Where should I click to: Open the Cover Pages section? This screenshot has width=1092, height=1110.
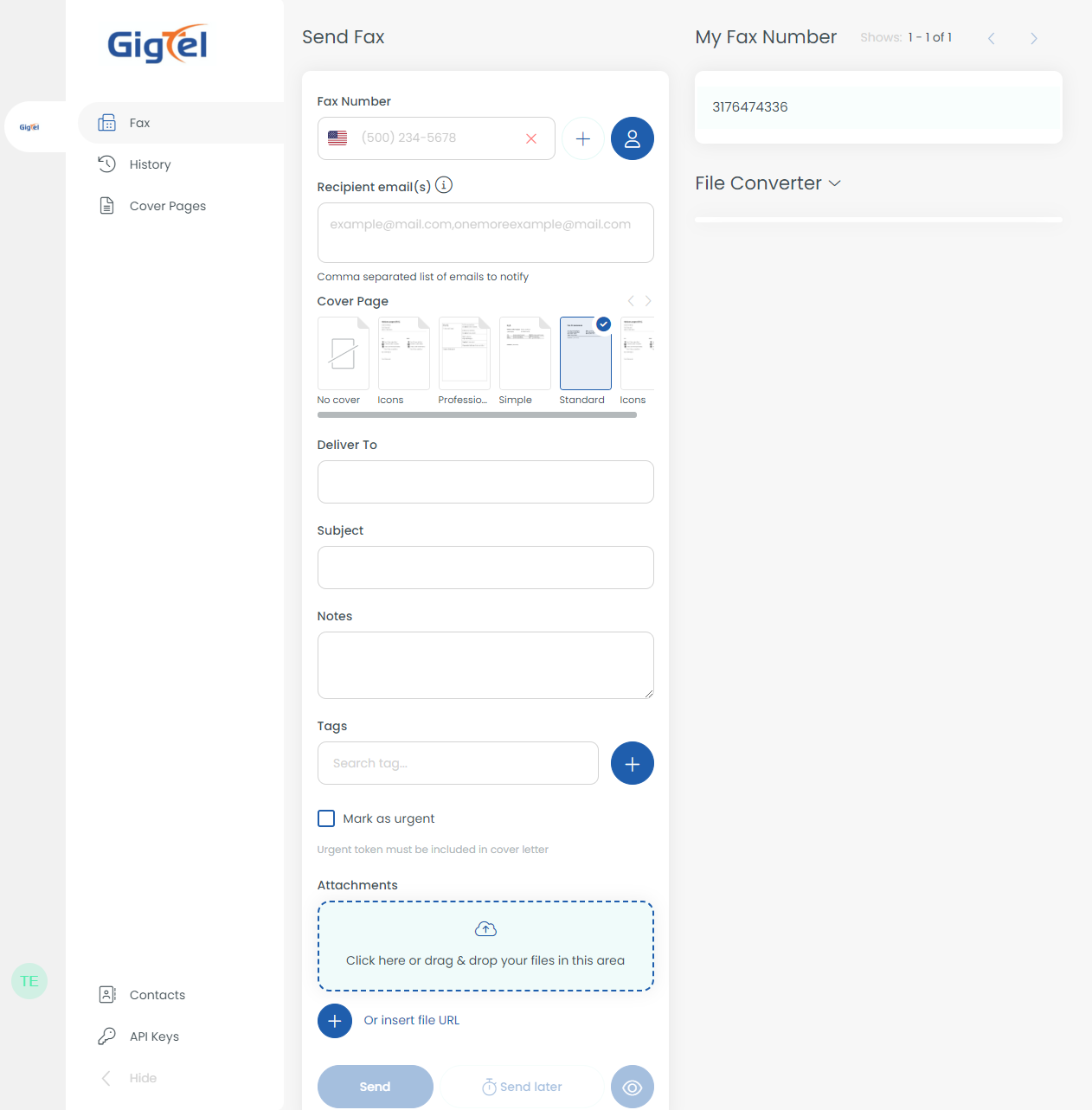(x=167, y=205)
